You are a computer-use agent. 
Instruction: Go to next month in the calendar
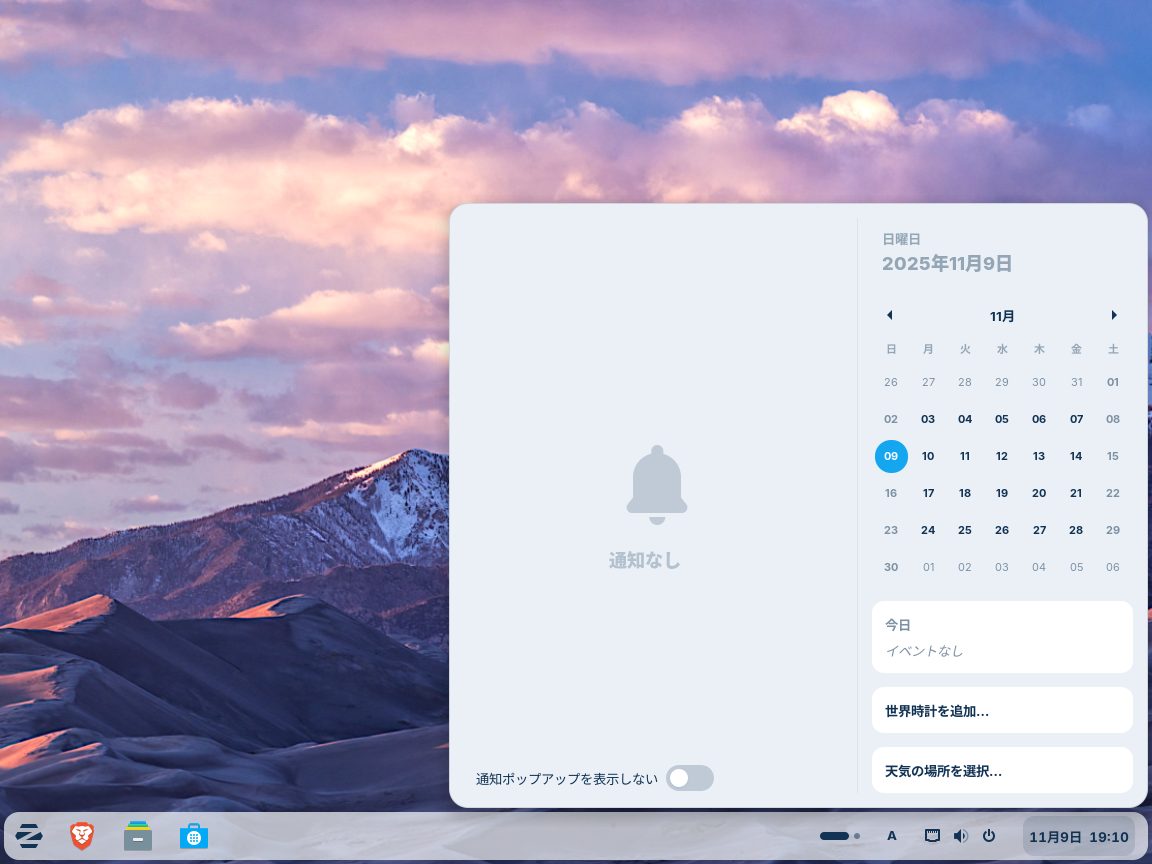tap(1114, 315)
